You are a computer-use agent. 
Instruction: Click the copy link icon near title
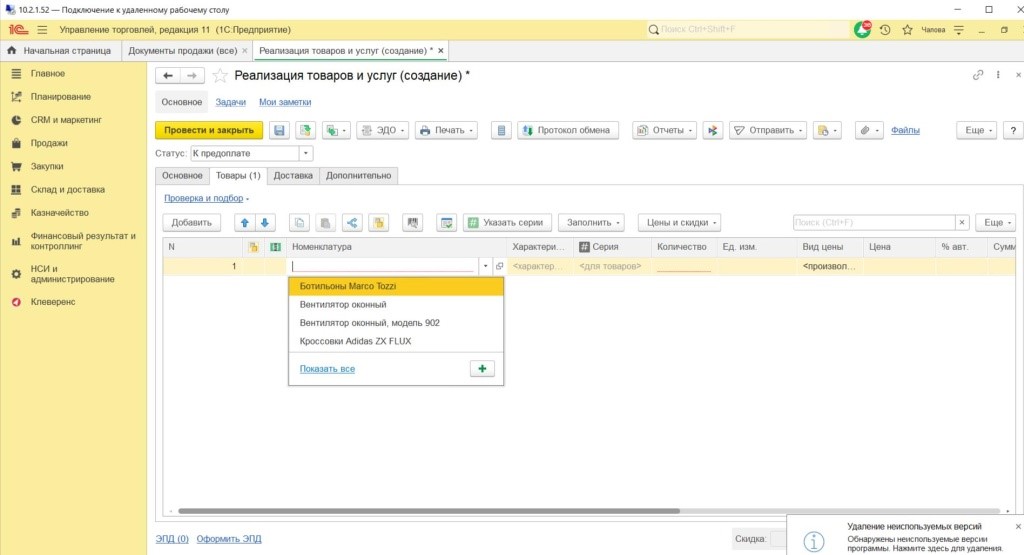click(978, 76)
